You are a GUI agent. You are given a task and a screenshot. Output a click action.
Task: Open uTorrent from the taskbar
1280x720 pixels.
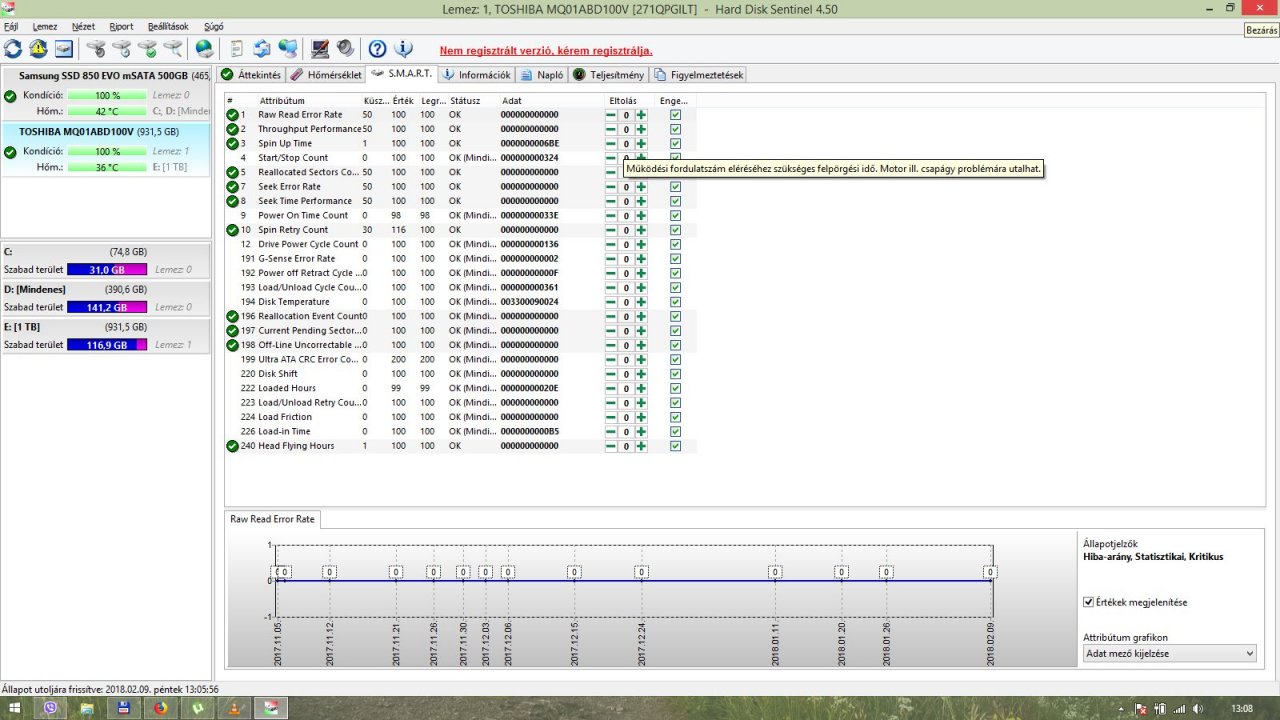[197, 708]
